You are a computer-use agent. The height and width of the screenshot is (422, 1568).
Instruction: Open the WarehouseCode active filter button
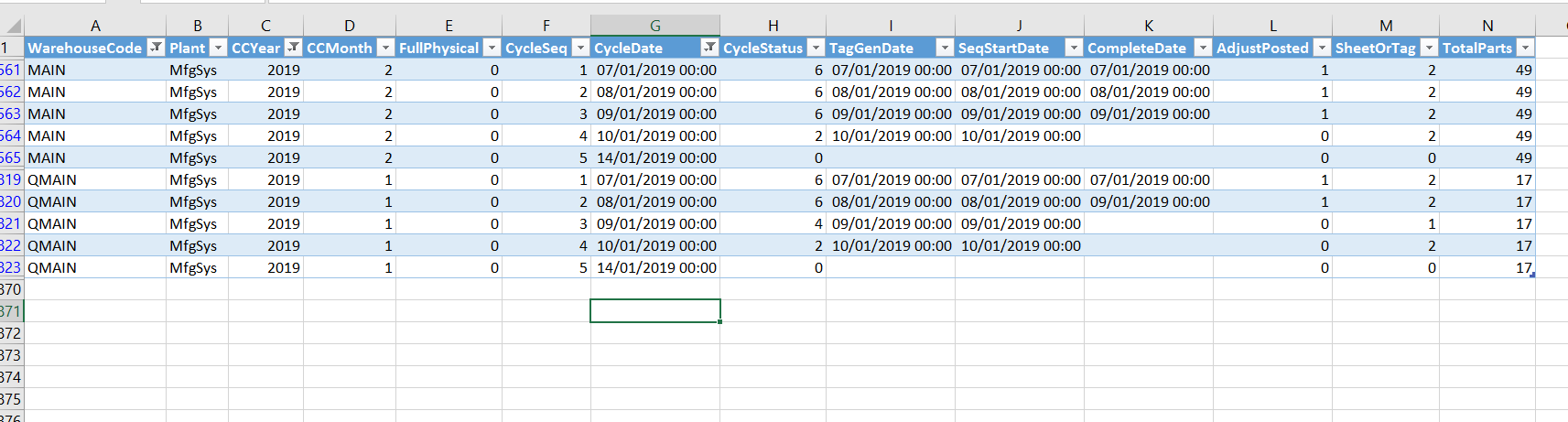(157, 48)
